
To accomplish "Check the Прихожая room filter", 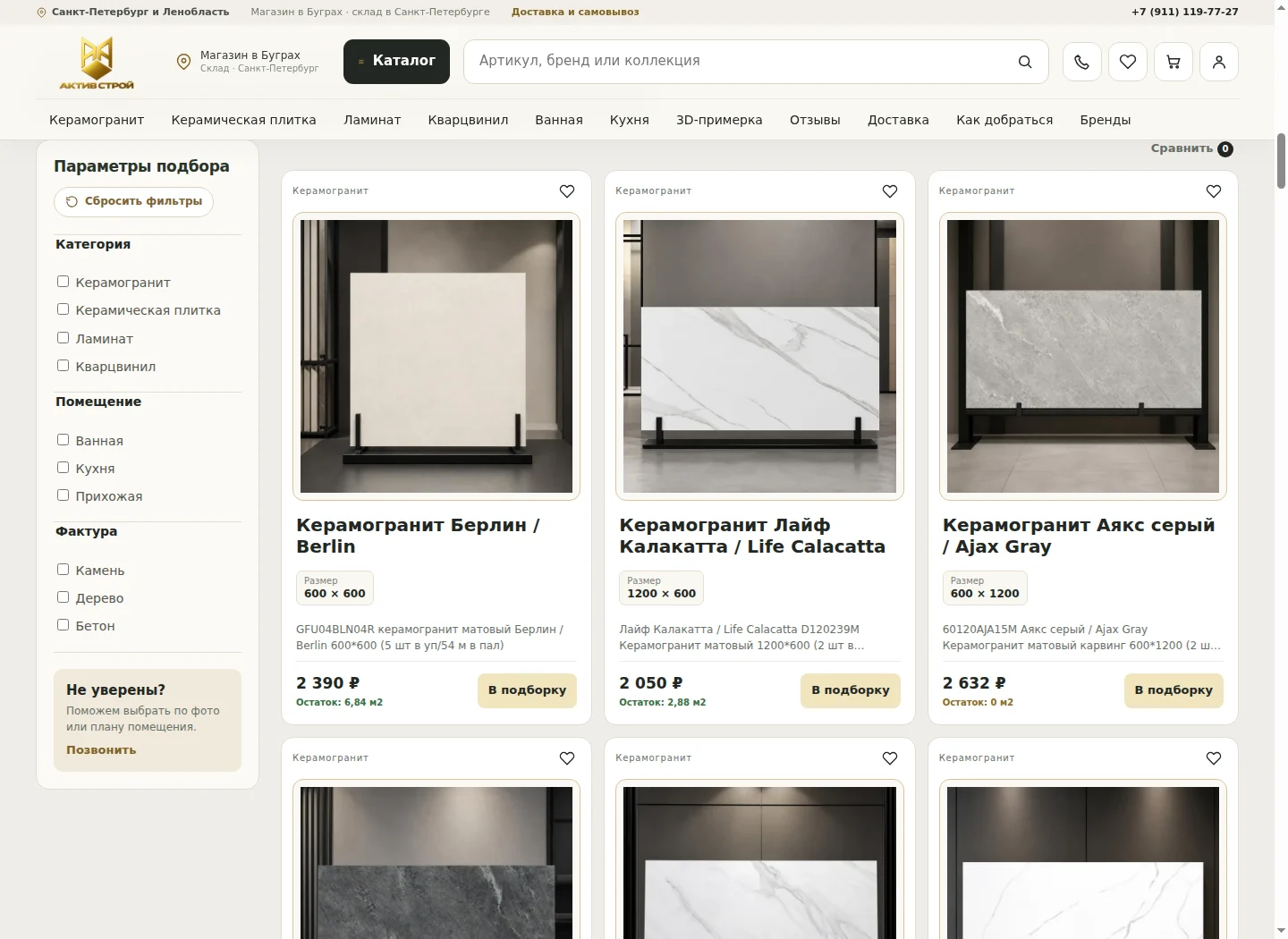I will tap(63, 495).
